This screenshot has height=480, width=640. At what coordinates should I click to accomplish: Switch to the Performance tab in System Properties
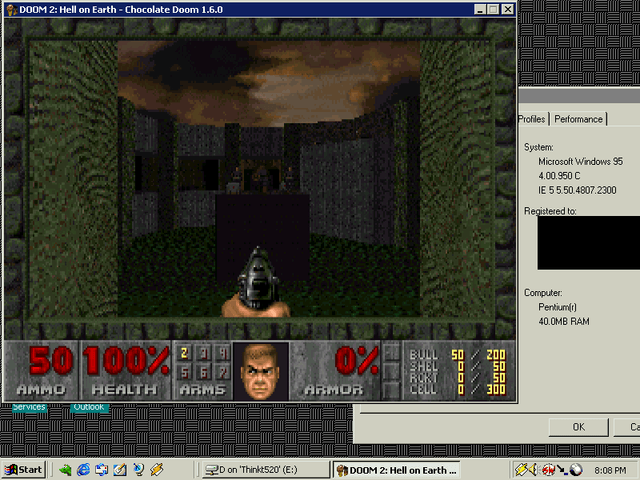[x=578, y=119]
